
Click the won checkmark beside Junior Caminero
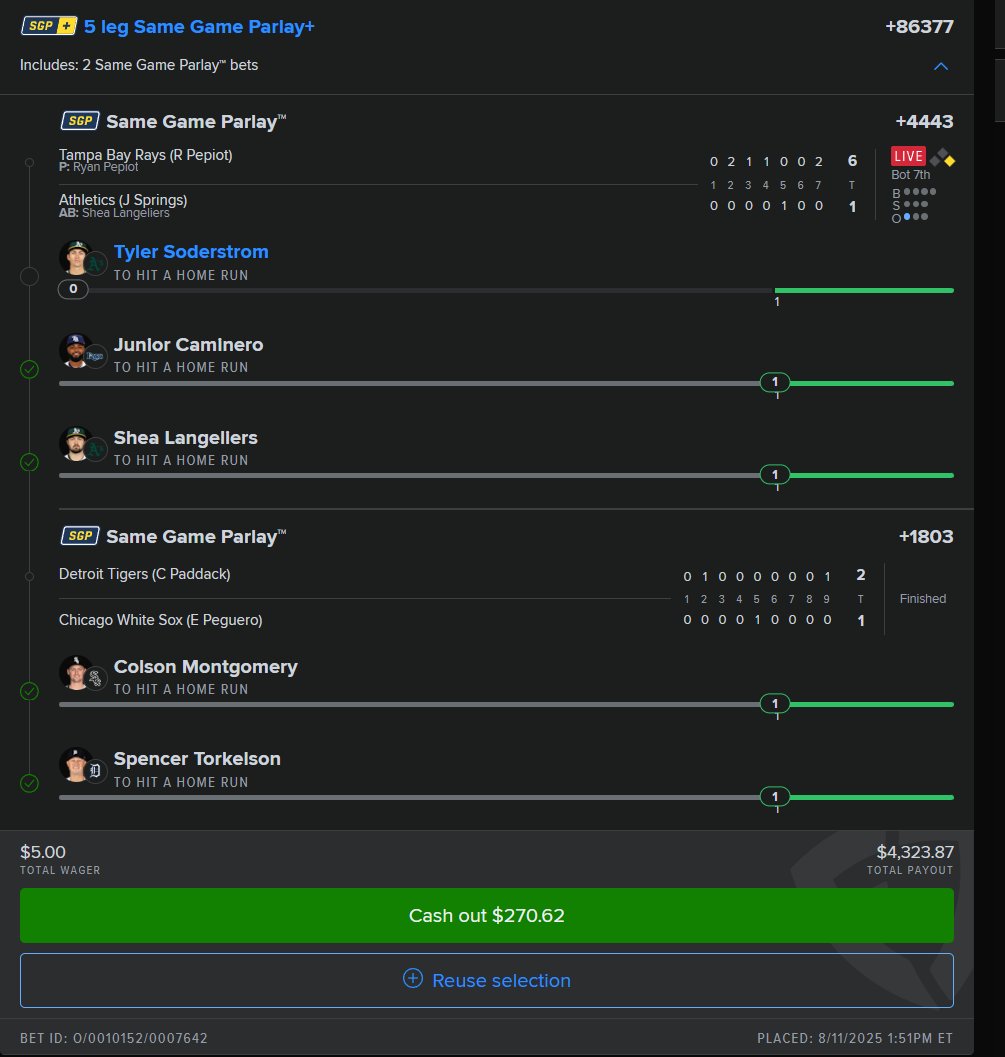(29, 369)
